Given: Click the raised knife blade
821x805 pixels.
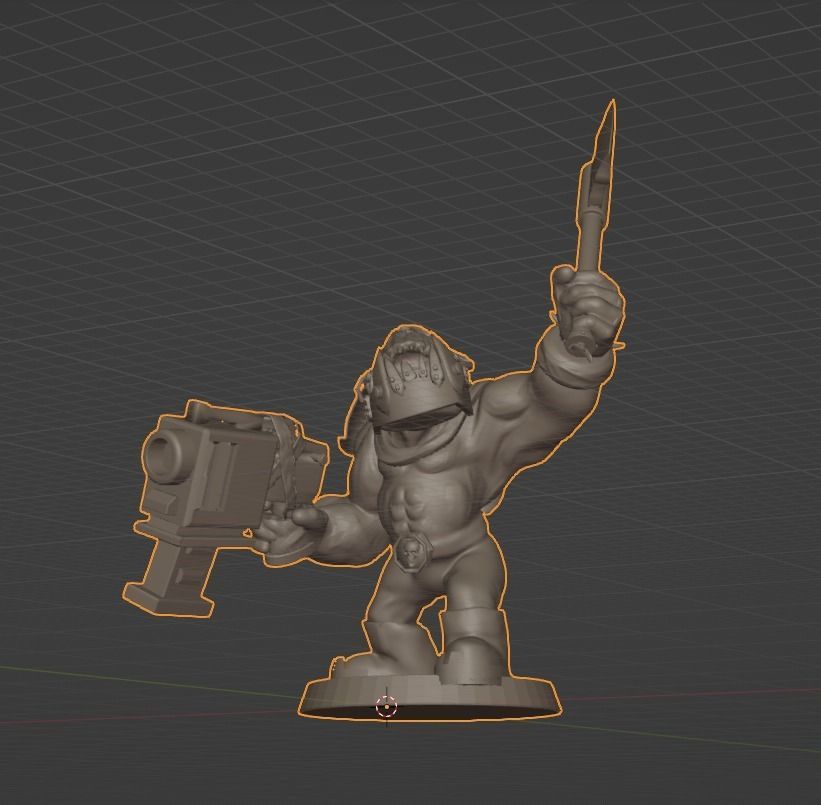Looking at the screenshot, I should 602,157.
